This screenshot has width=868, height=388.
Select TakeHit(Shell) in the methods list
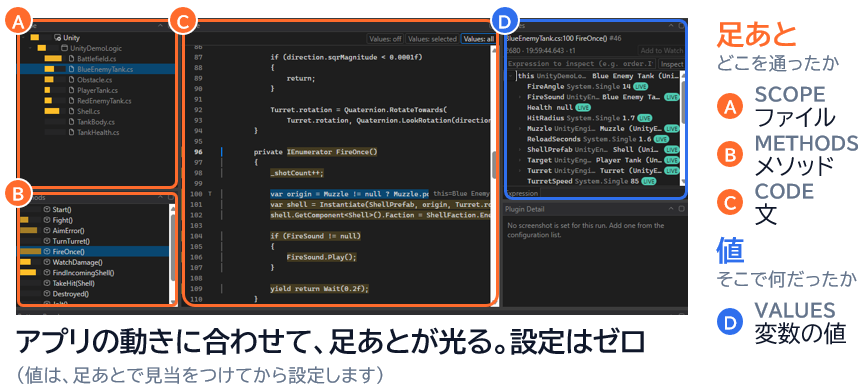(x=94, y=283)
